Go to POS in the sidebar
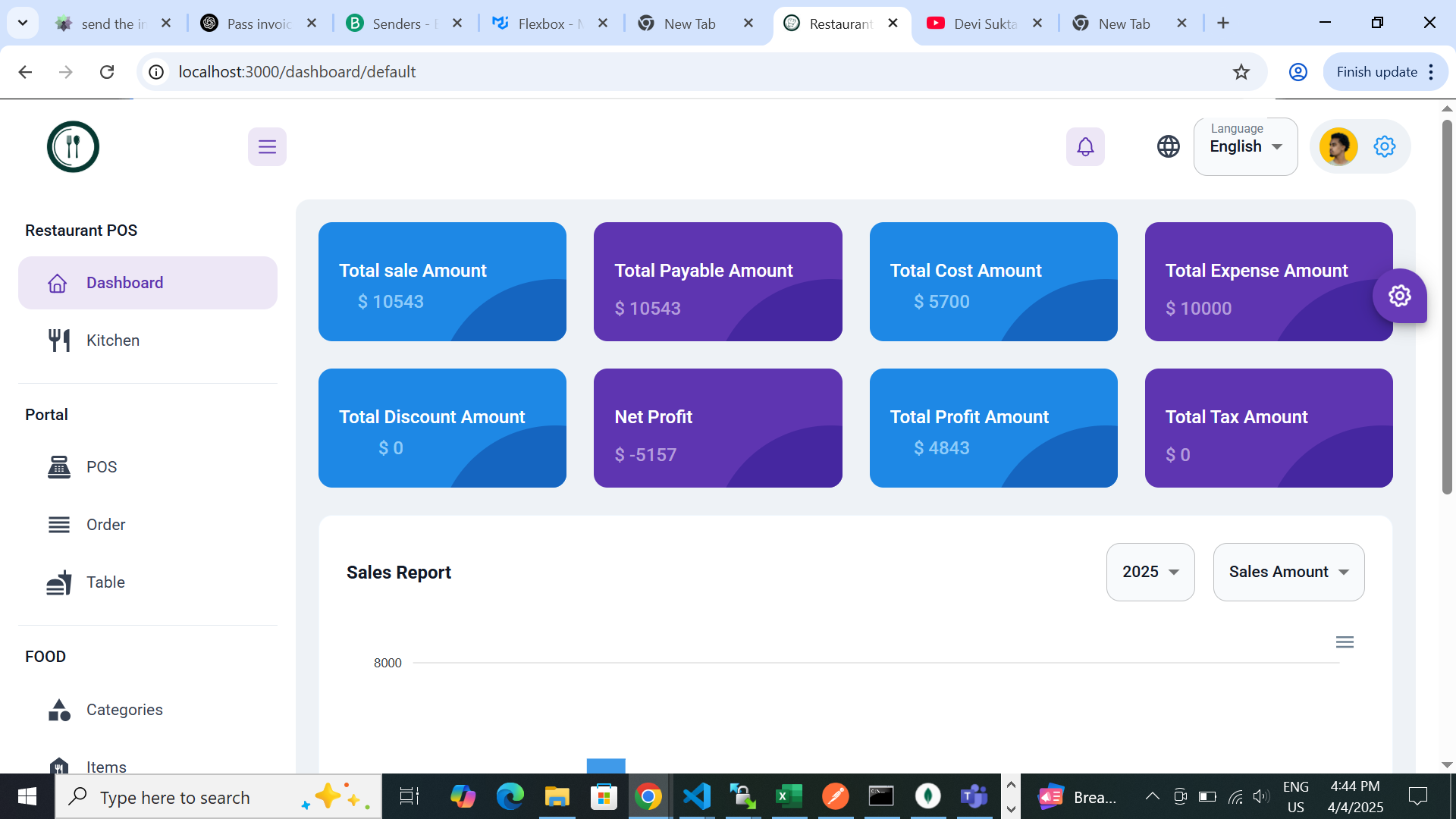This screenshot has height=819, width=1456. [101, 467]
